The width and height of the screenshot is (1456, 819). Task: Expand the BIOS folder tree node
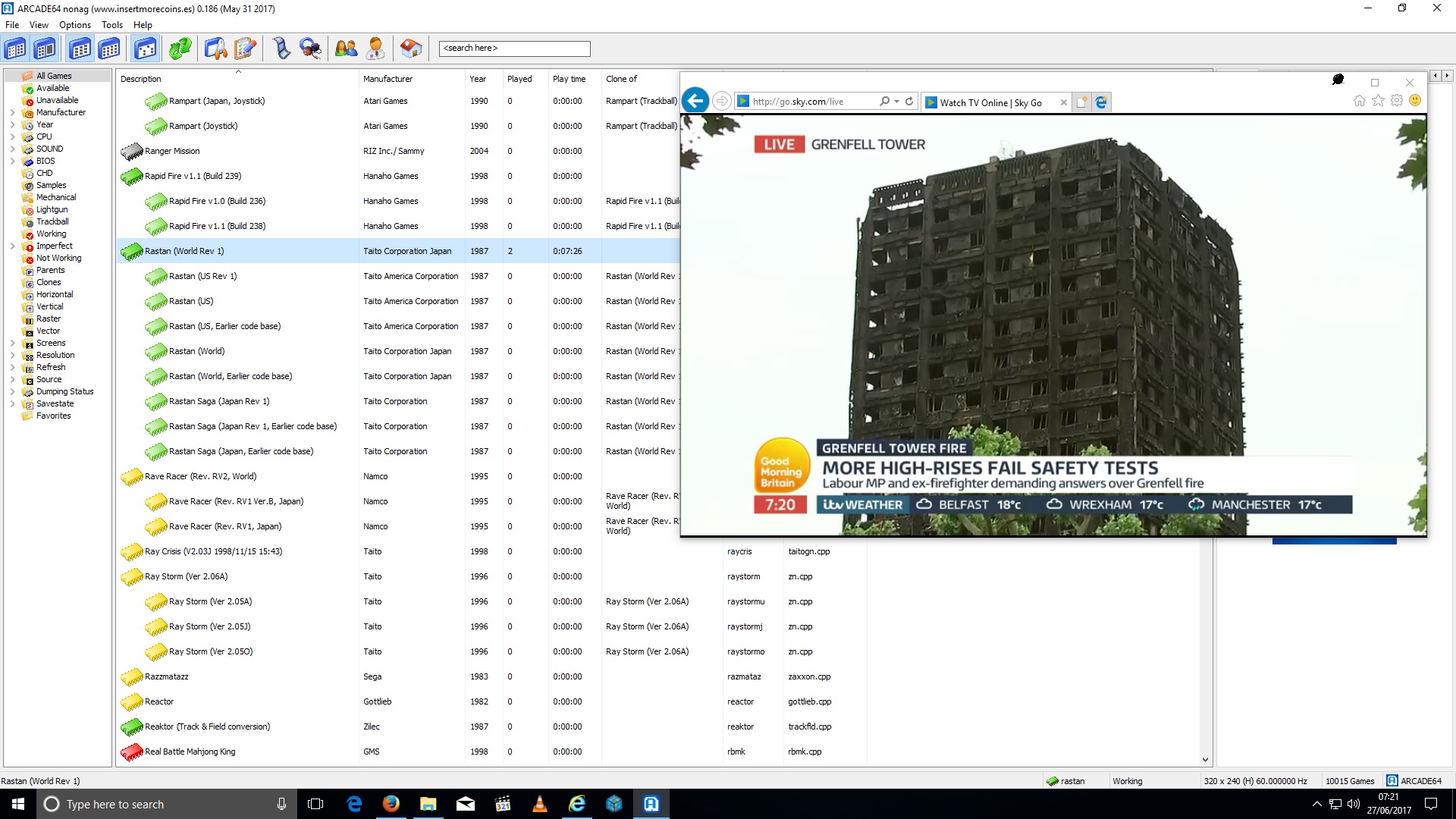pos(12,161)
